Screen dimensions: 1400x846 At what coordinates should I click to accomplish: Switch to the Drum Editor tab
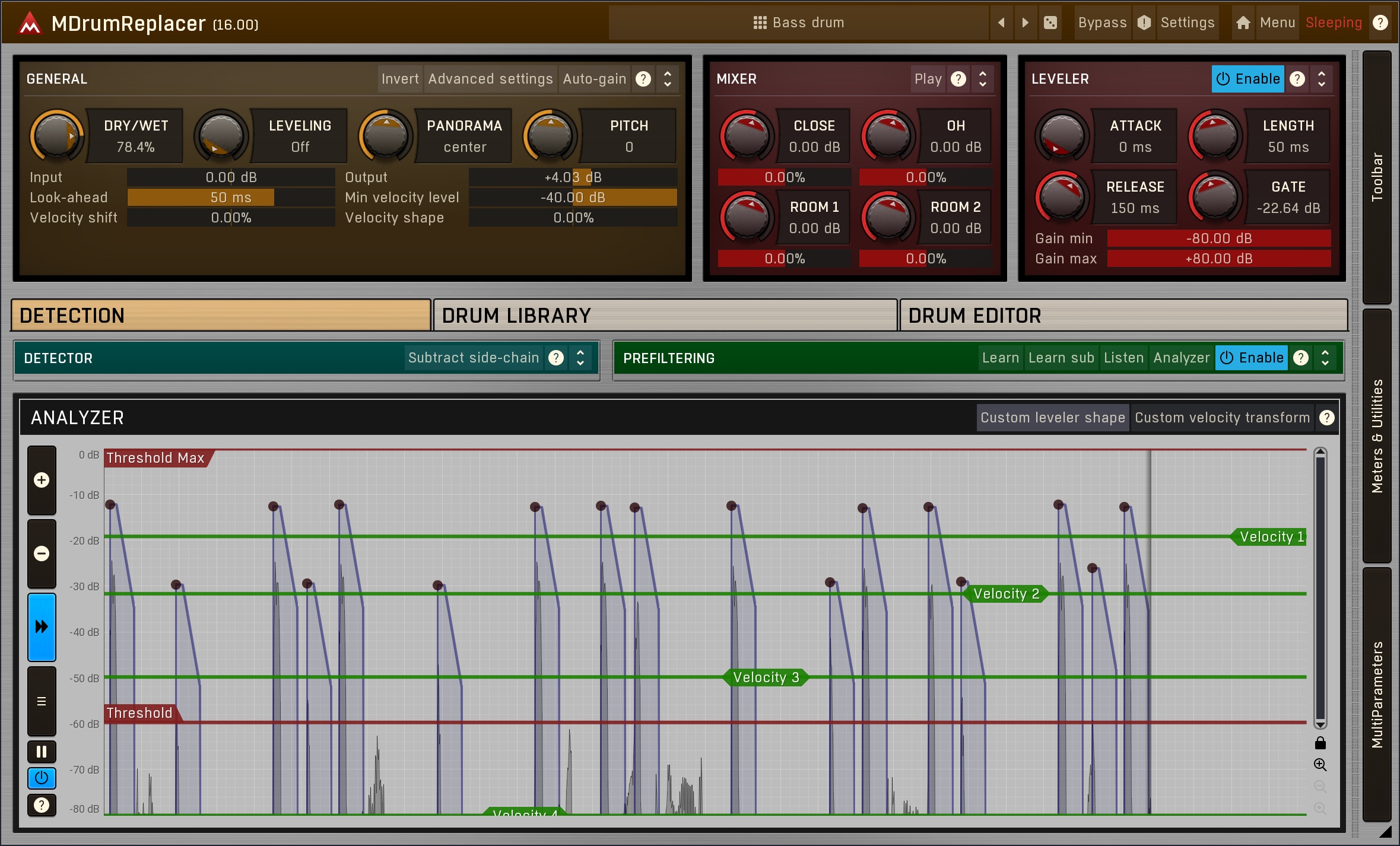[x=1123, y=315]
